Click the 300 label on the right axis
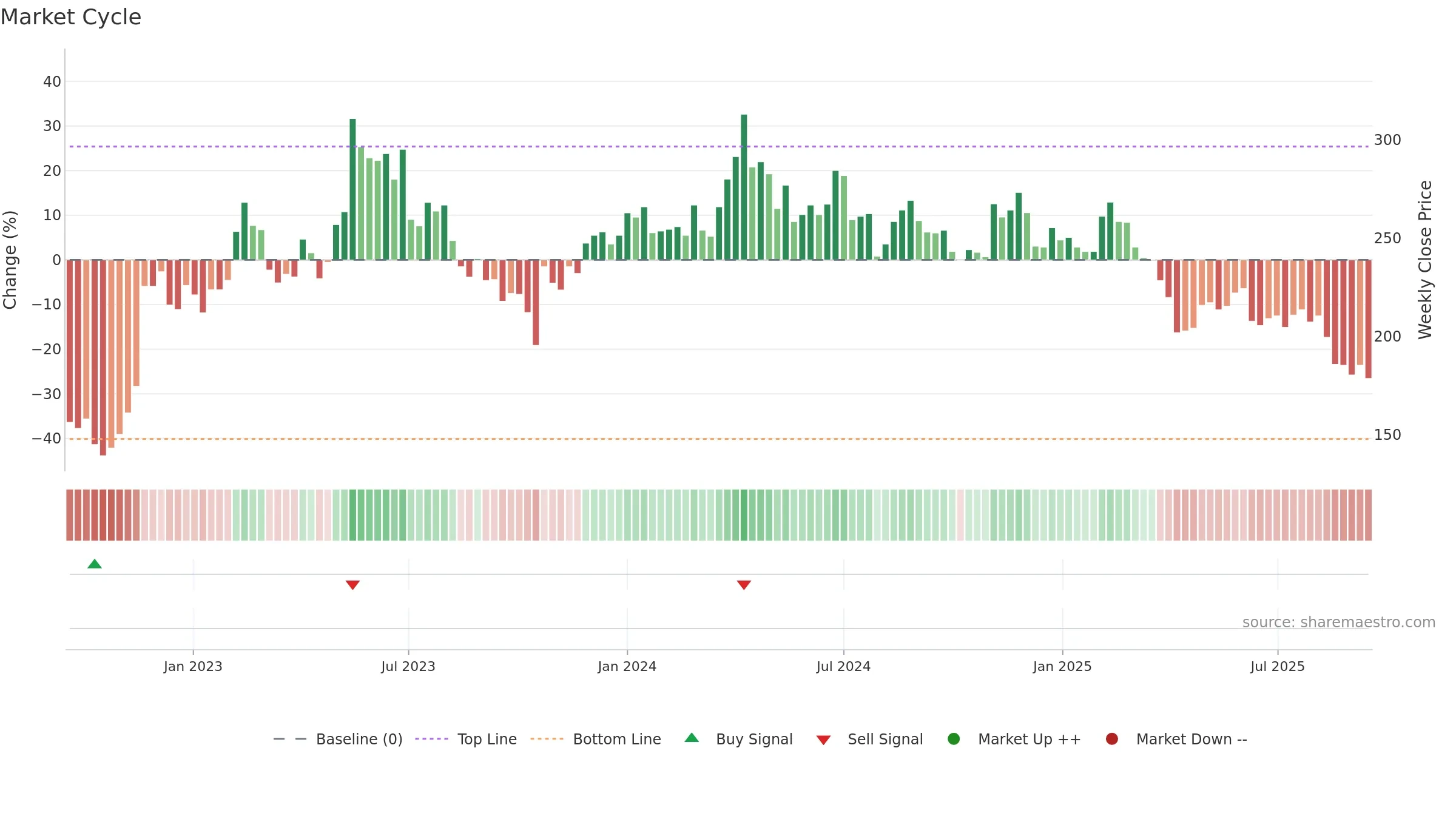The image size is (1456, 819). (x=1387, y=140)
